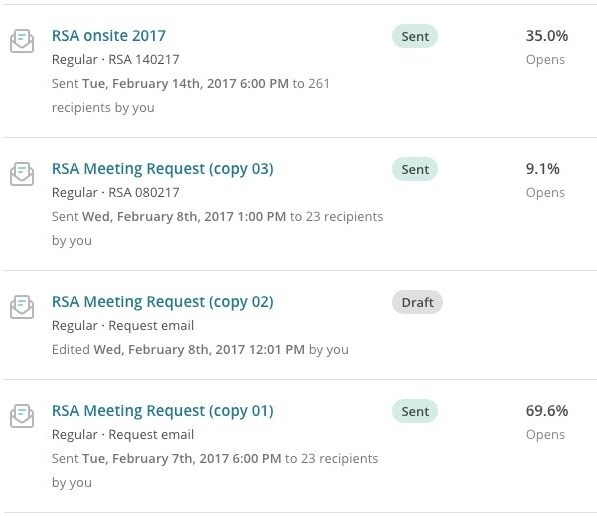Click the Sent badge for copy 03 campaign
This screenshot has height=516, width=597.
(x=415, y=169)
